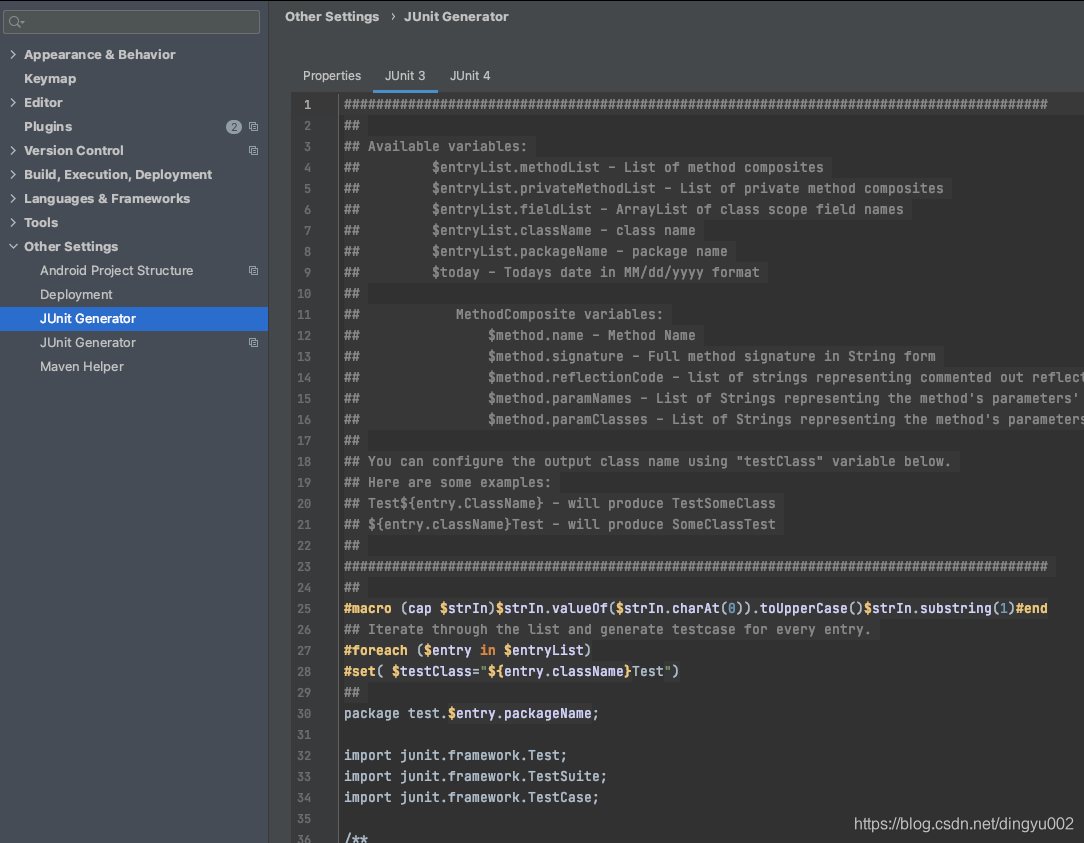
Task: Click the update count badge next to Plugins
Action: pos(234,127)
